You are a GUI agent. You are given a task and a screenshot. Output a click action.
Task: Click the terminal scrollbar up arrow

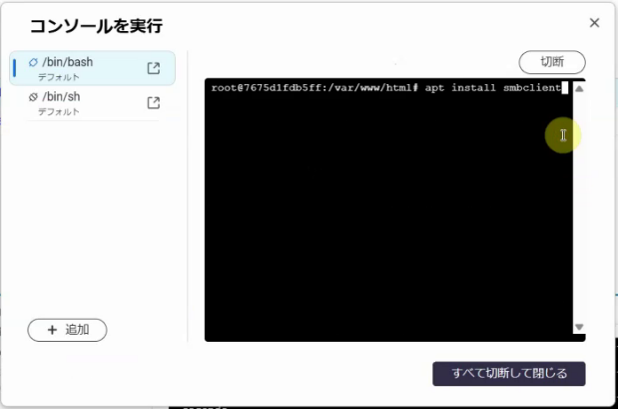[x=579, y=89]
